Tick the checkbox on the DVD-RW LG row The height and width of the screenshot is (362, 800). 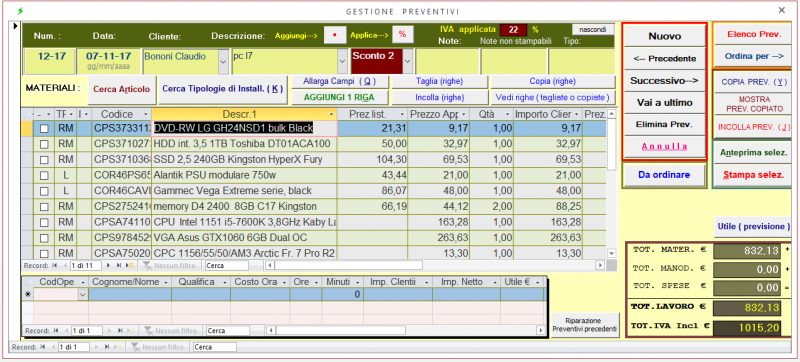[x=44, y=129]
